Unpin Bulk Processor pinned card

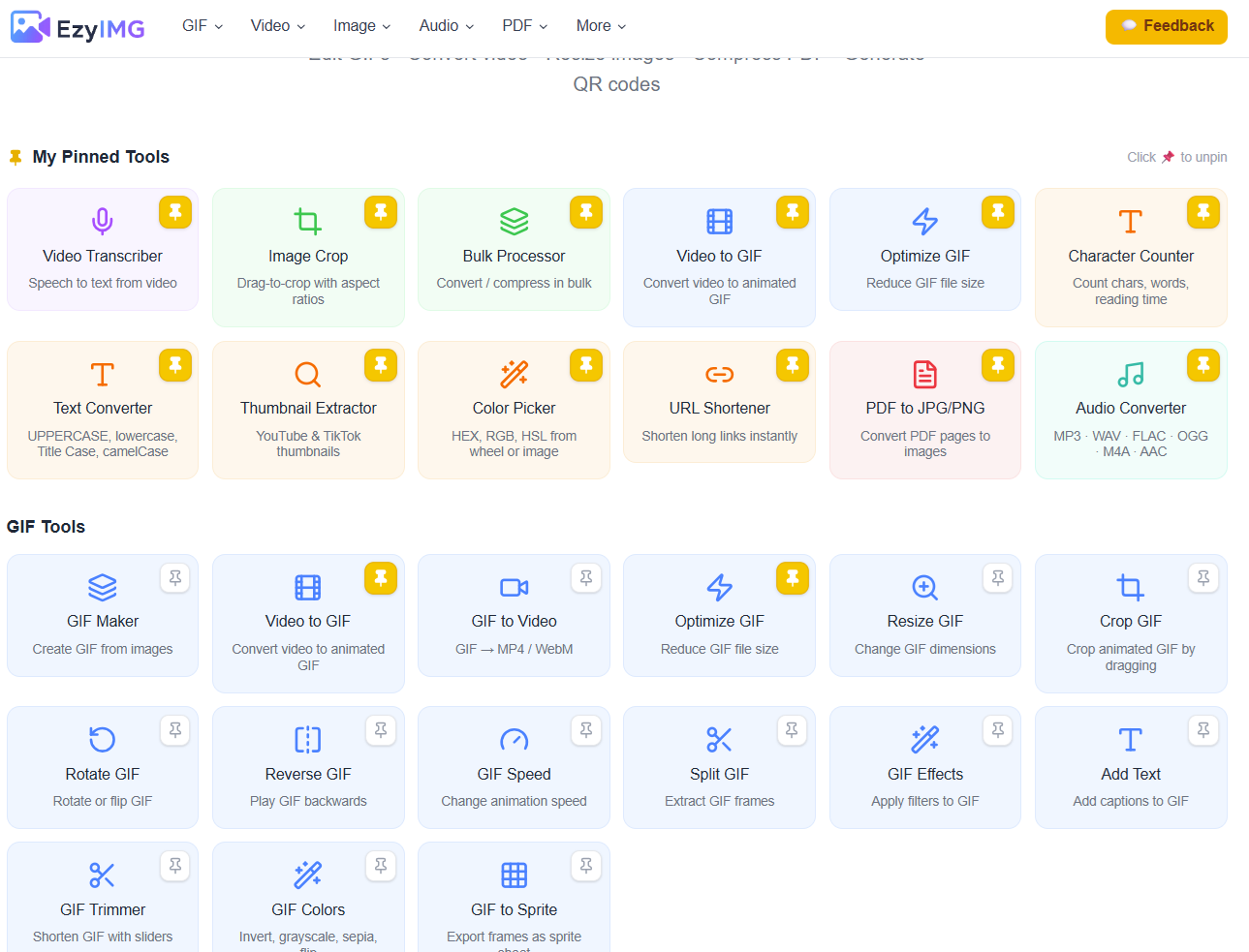[586, 212]
